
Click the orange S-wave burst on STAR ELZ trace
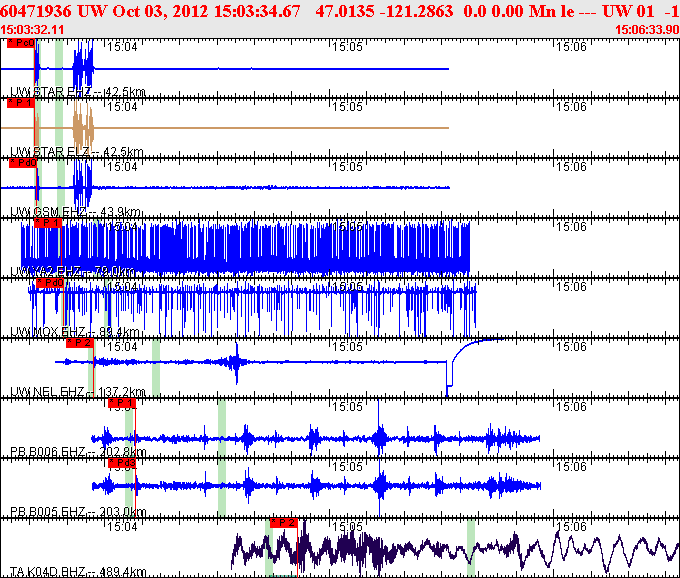(83, 127)
